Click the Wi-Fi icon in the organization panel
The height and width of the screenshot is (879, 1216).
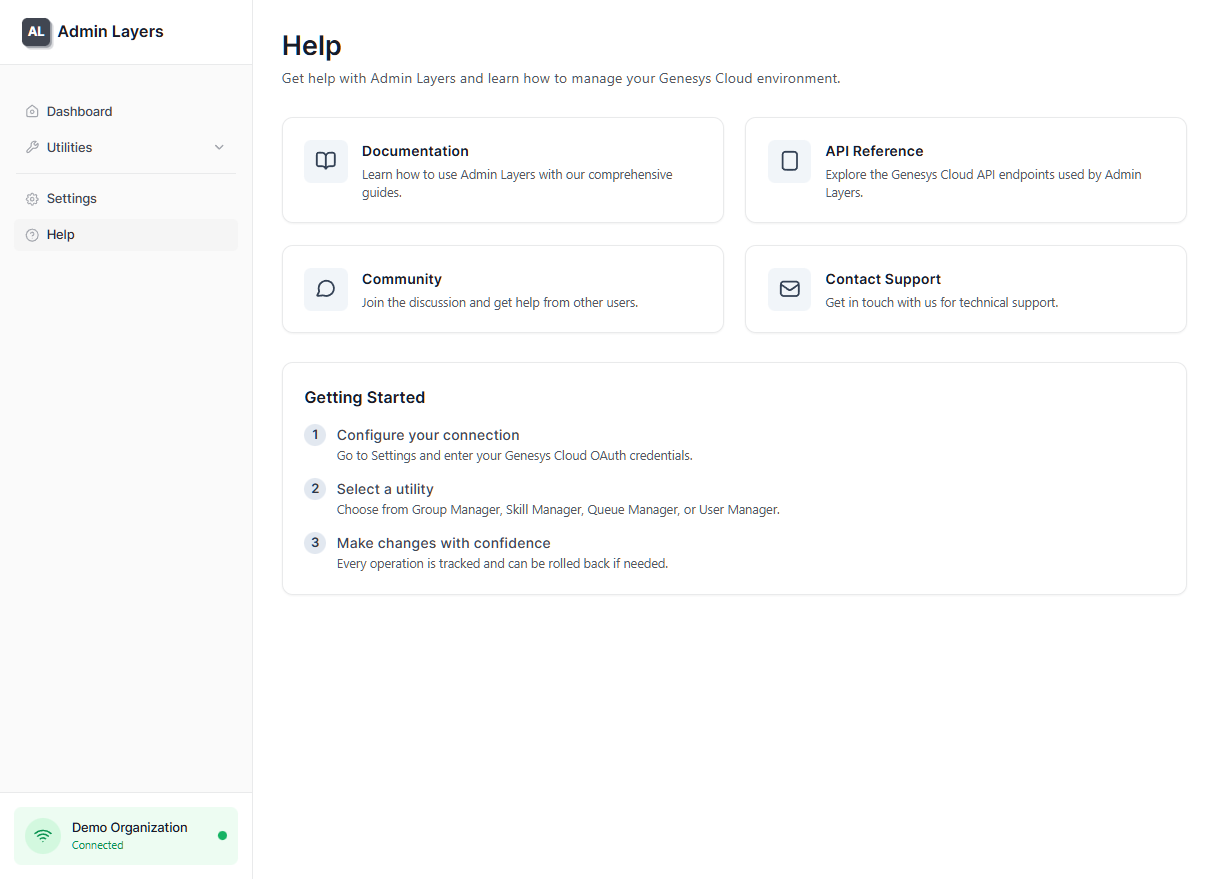(42, 835)
